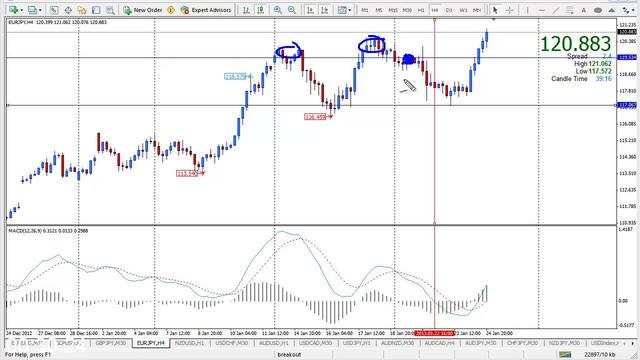Expand the templates dropdown arrow

(350, 10)
